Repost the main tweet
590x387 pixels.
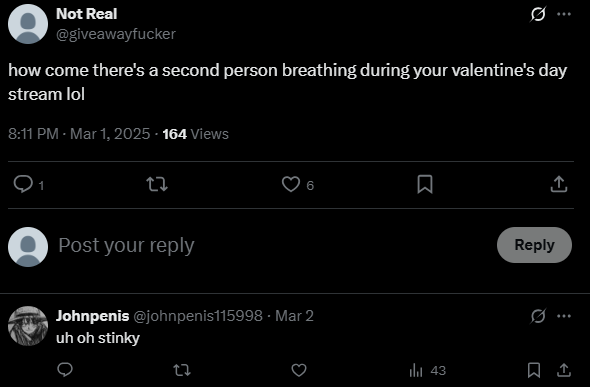(x=157, y=184)
